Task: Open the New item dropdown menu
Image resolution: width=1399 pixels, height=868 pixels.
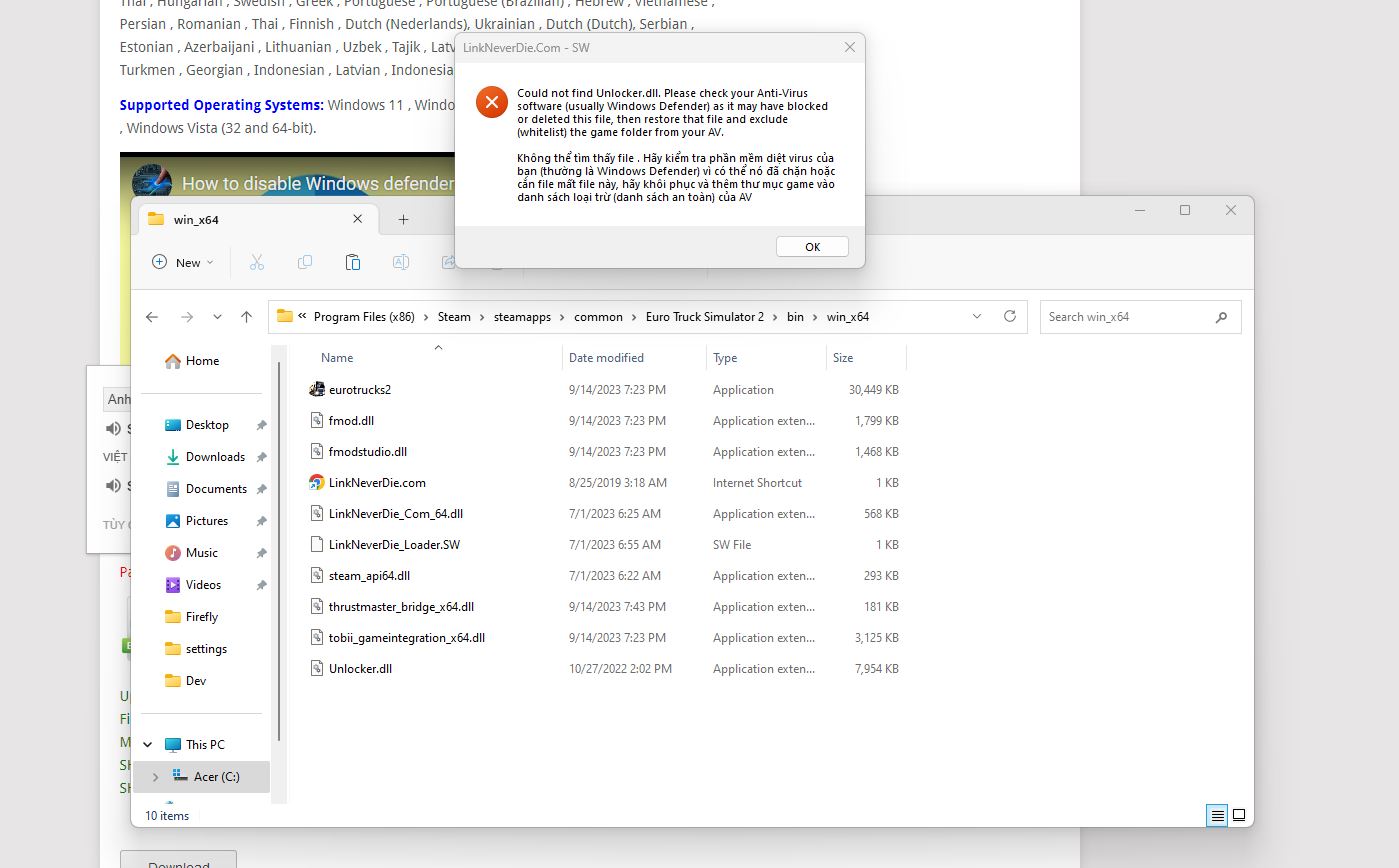Action: point(183,262)
